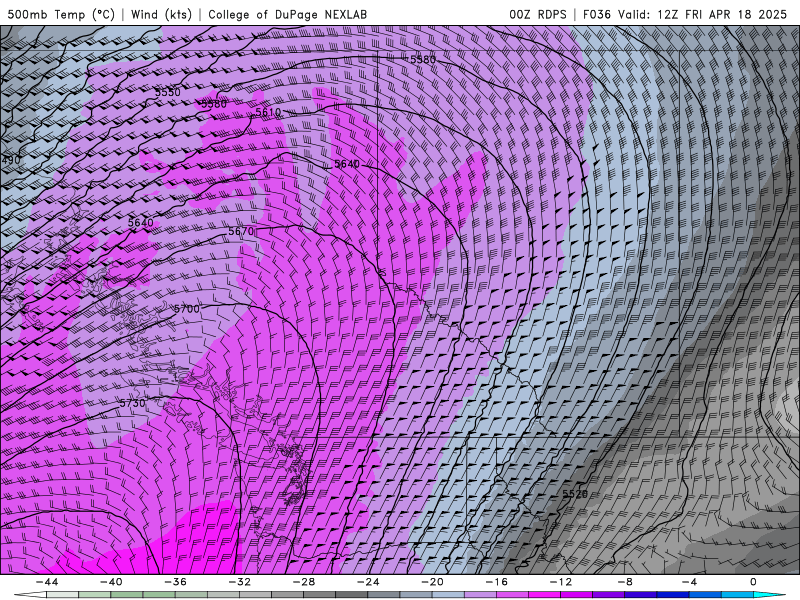The height and width of the screenshot is (600, 800).
Task: Click the -12 colorbar tick label
Action: pos(561,582)
